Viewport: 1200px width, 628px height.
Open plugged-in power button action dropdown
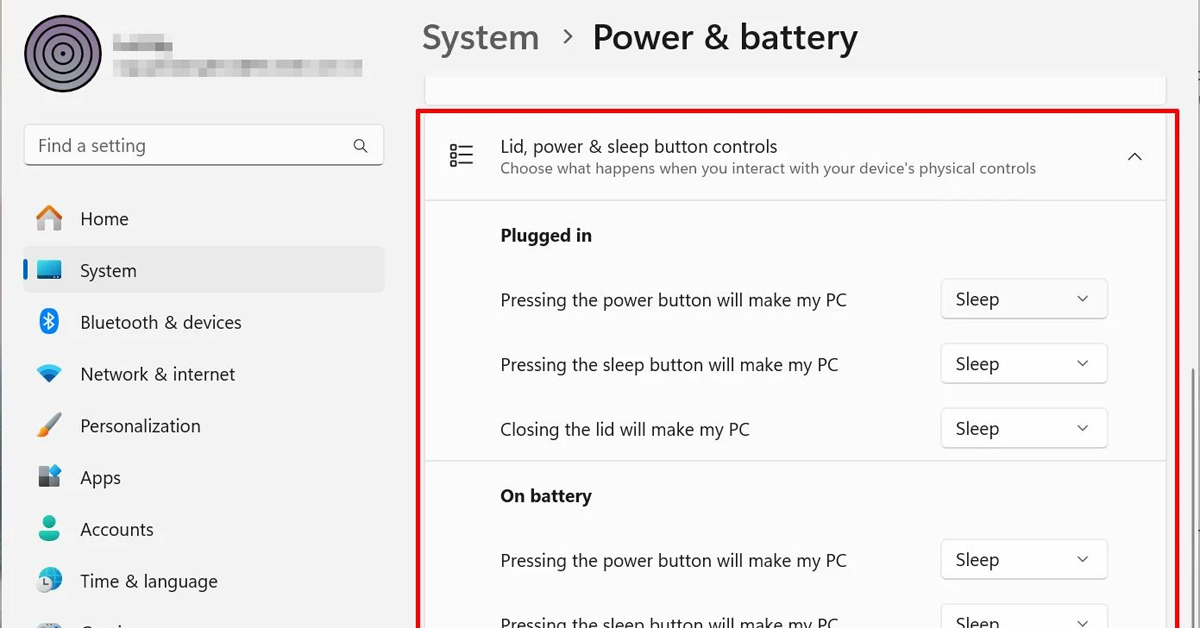(1023, 299)
